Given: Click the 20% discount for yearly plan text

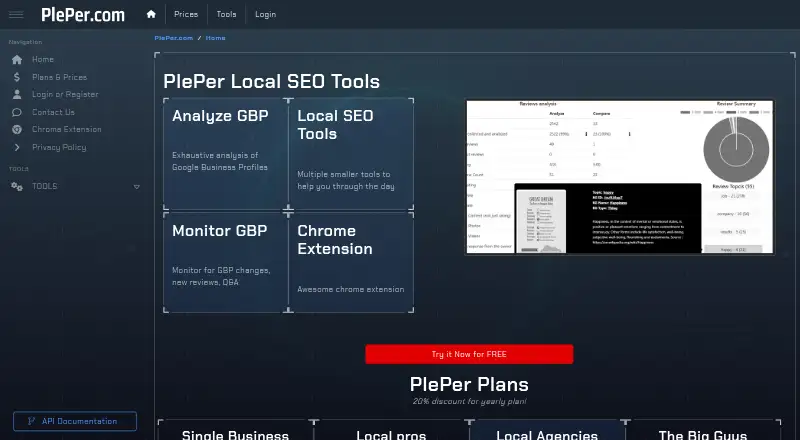Looking at the screenshot, I should (469, 401).
